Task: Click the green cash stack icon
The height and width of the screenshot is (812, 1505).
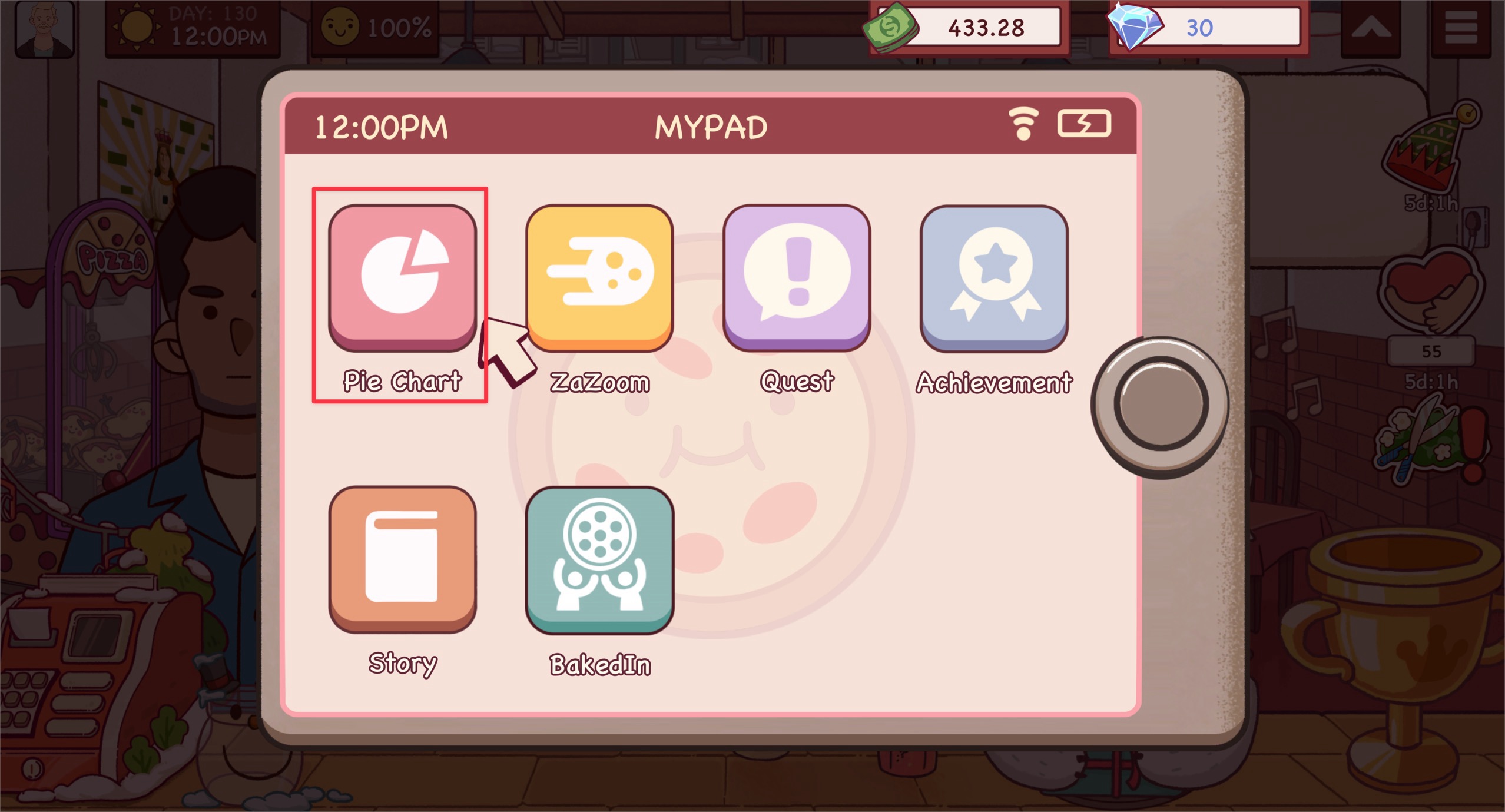Action: [x=890, y=27]
